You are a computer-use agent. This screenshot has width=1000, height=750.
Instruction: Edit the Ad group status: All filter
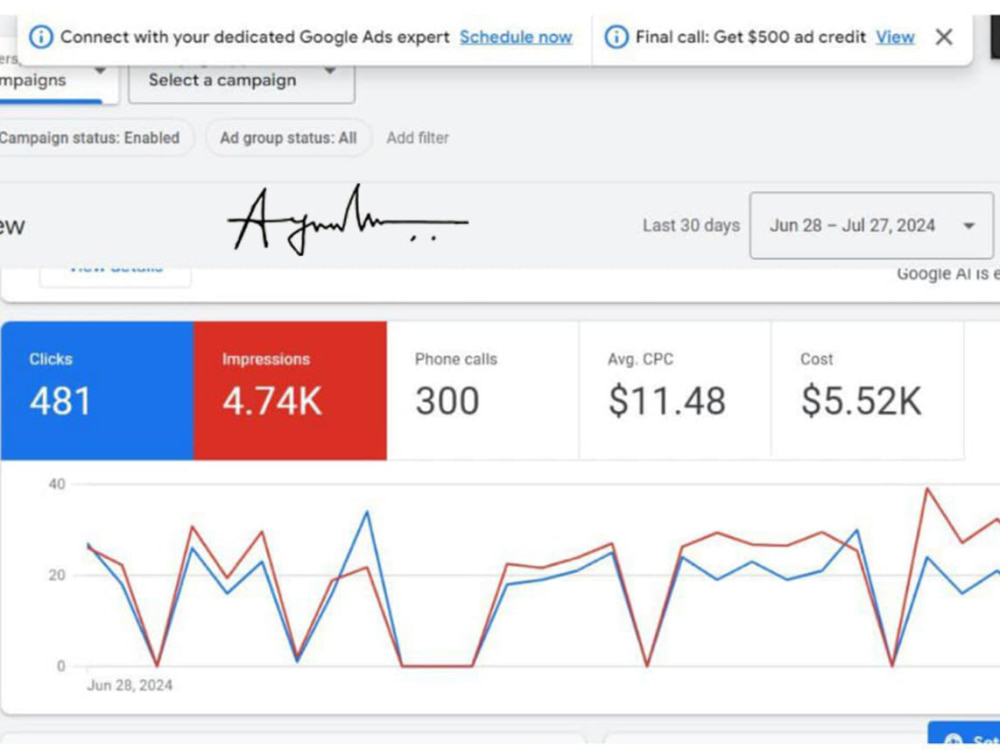[288, 138]
